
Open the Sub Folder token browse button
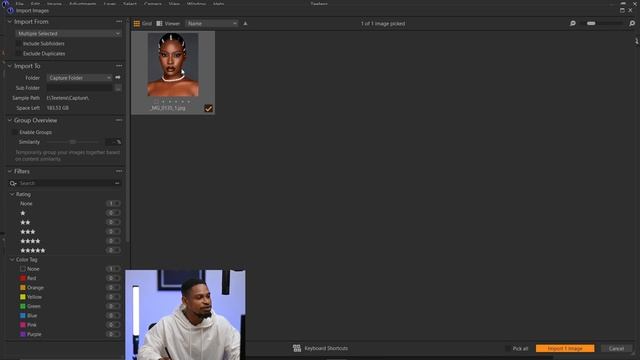(x=118, y=88)
